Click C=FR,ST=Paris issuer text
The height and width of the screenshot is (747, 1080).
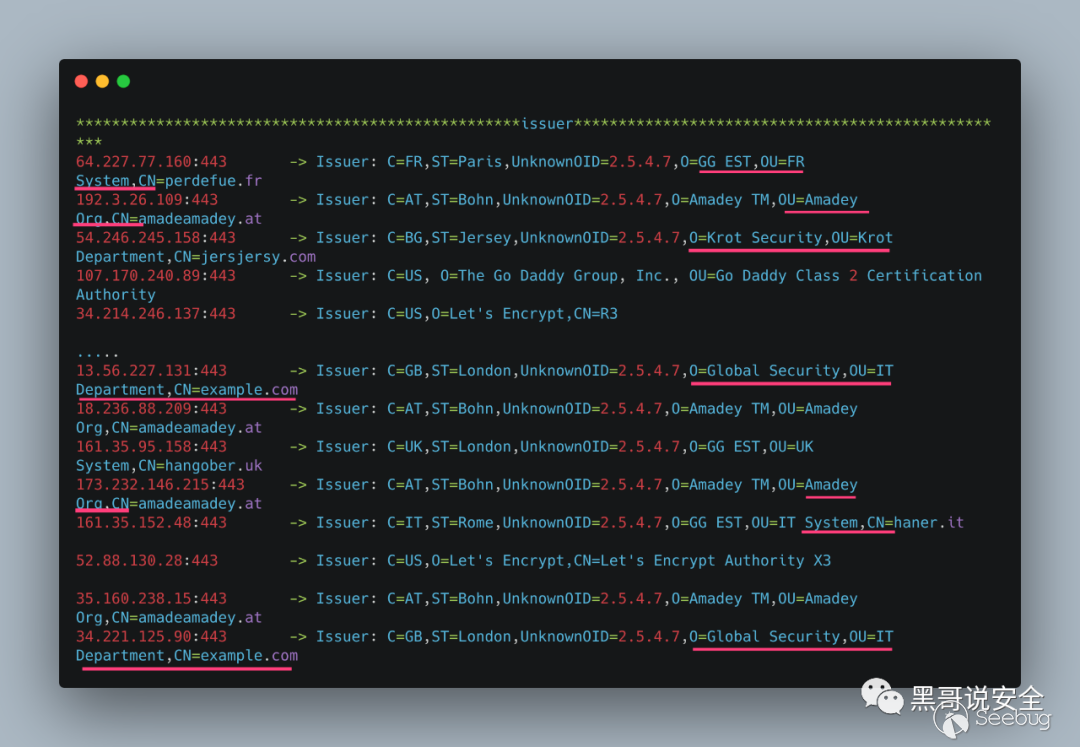point(444,162)
